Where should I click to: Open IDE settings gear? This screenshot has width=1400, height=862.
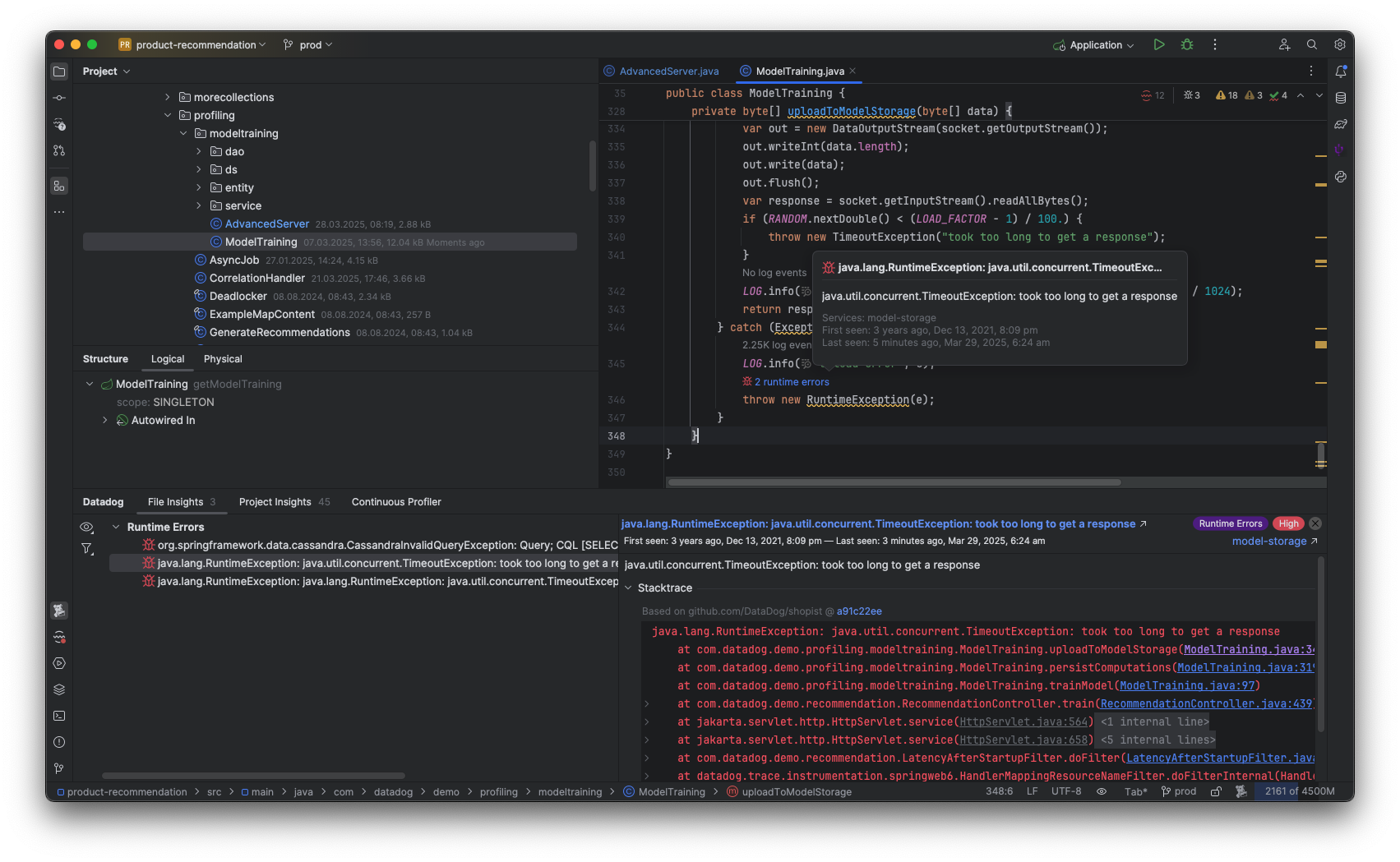(x=1339, y=44)
